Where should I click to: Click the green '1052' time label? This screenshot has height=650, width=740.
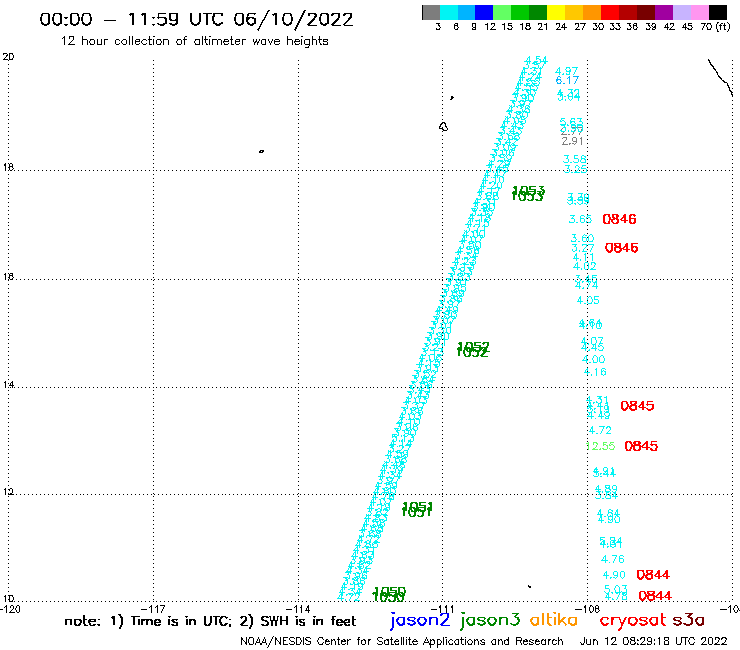pos(473,349)
